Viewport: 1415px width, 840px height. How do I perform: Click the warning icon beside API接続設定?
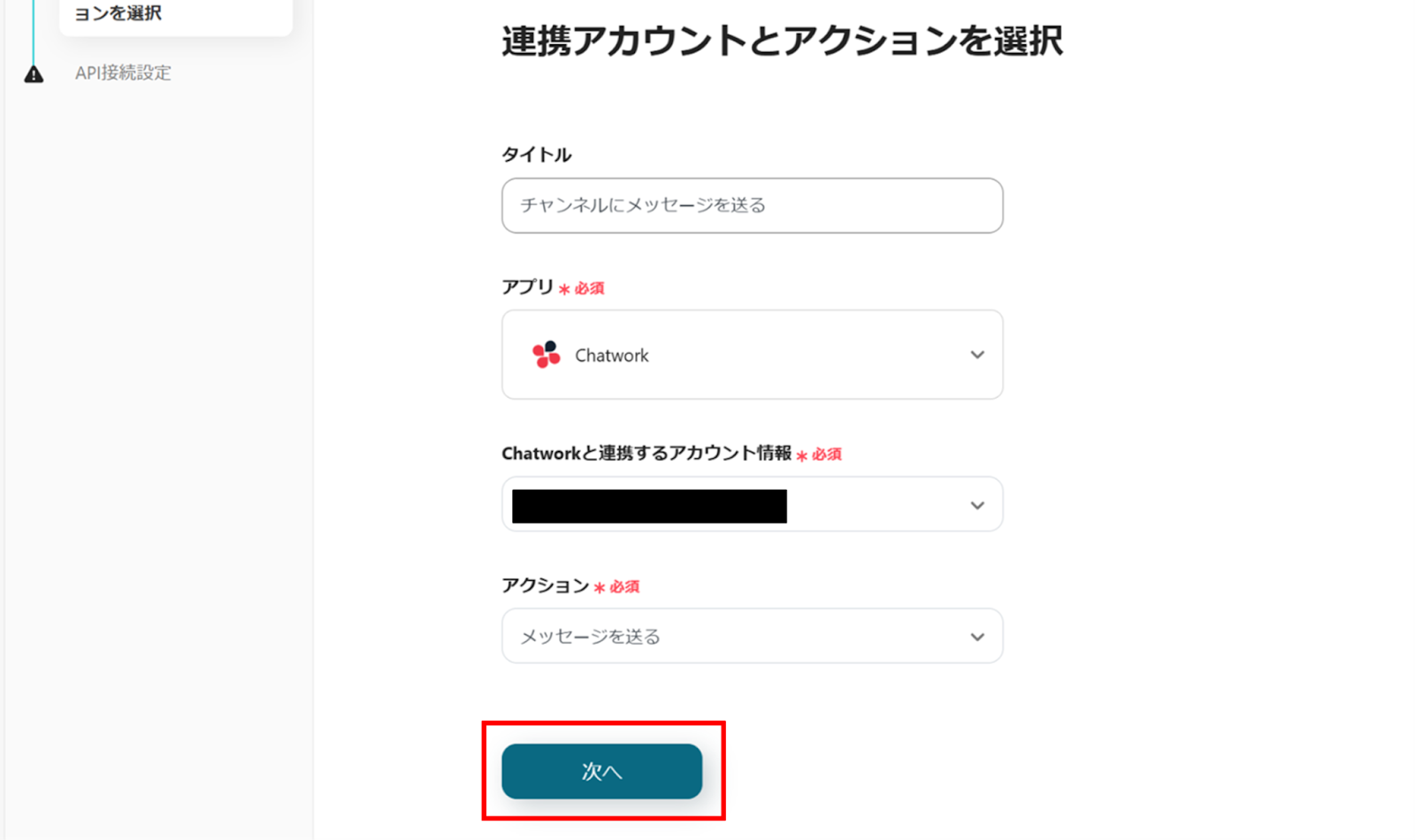[34, 74]
